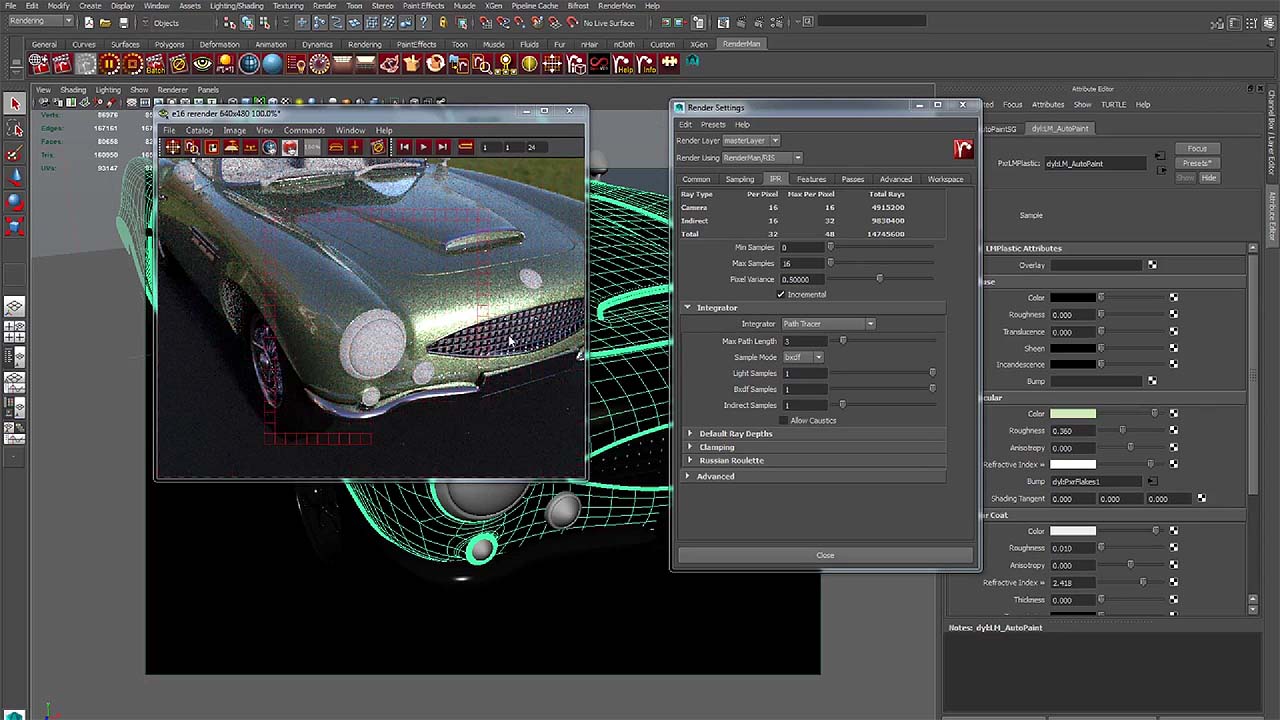The width and height of the screenshot is (1280, 720).
Task: Switch to the Sampling tab
Action: [740, 180]
